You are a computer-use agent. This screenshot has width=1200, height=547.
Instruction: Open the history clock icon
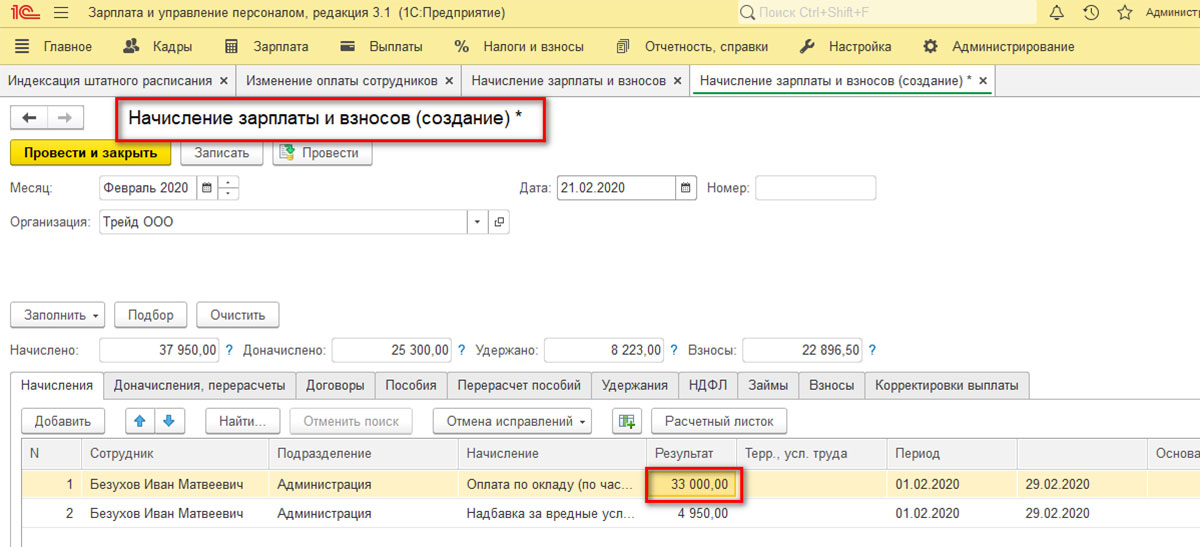pyautogui.click(x=1091, y=13)
